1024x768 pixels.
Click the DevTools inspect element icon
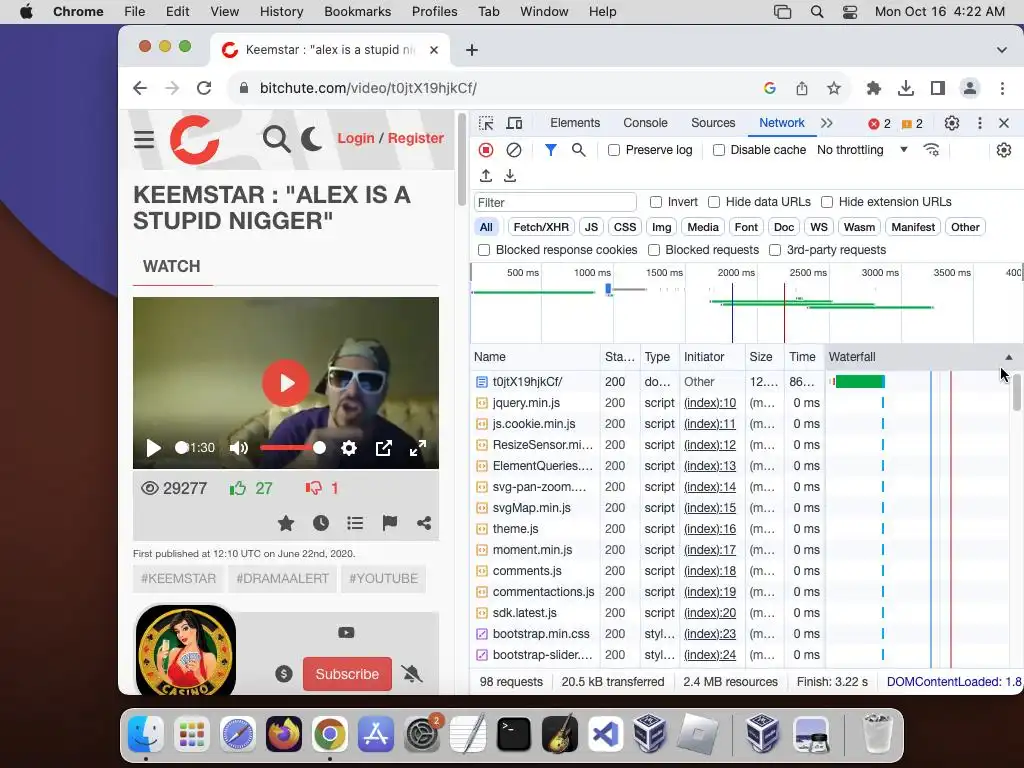pyautogui.click(x=486, y=123)
